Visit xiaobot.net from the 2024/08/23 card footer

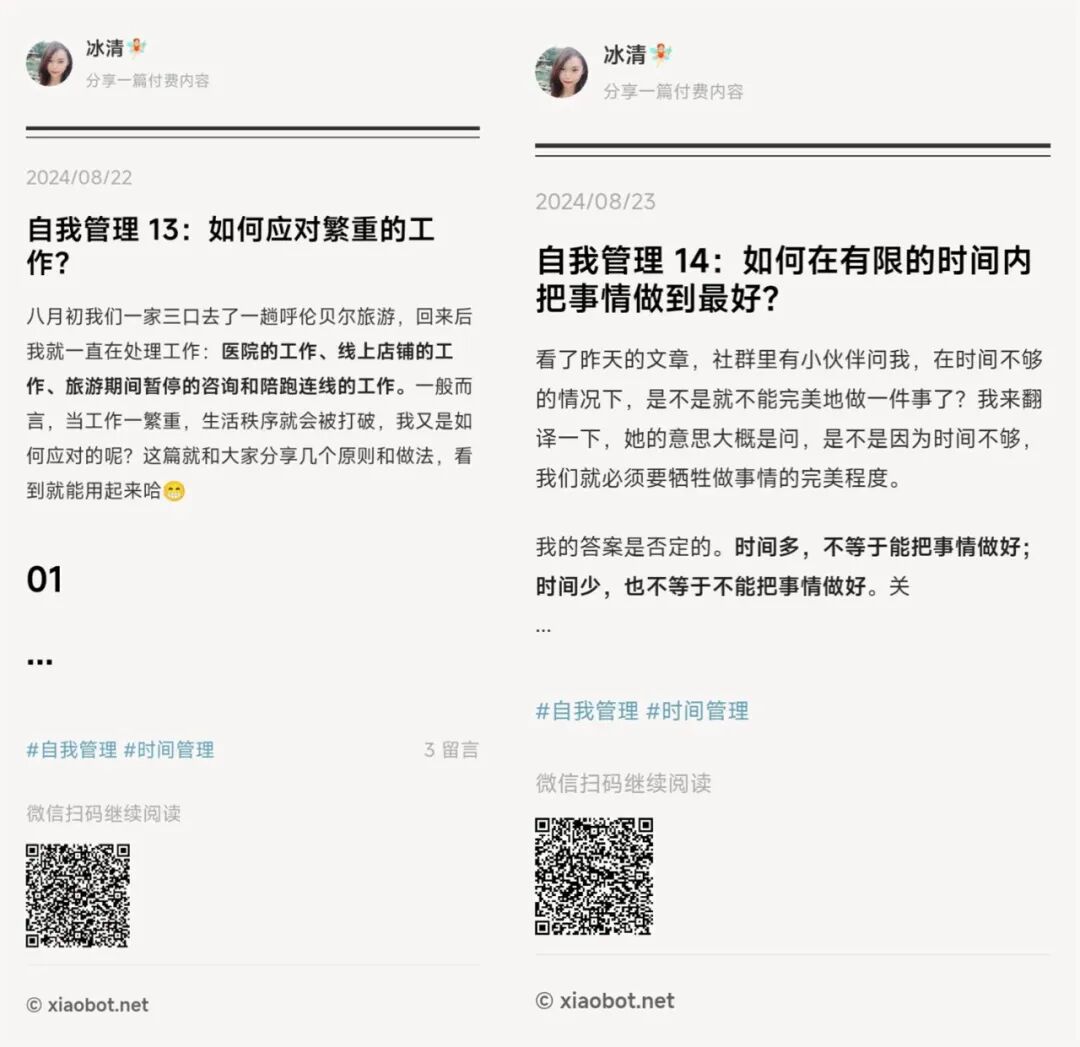[x=605, y=1001]
